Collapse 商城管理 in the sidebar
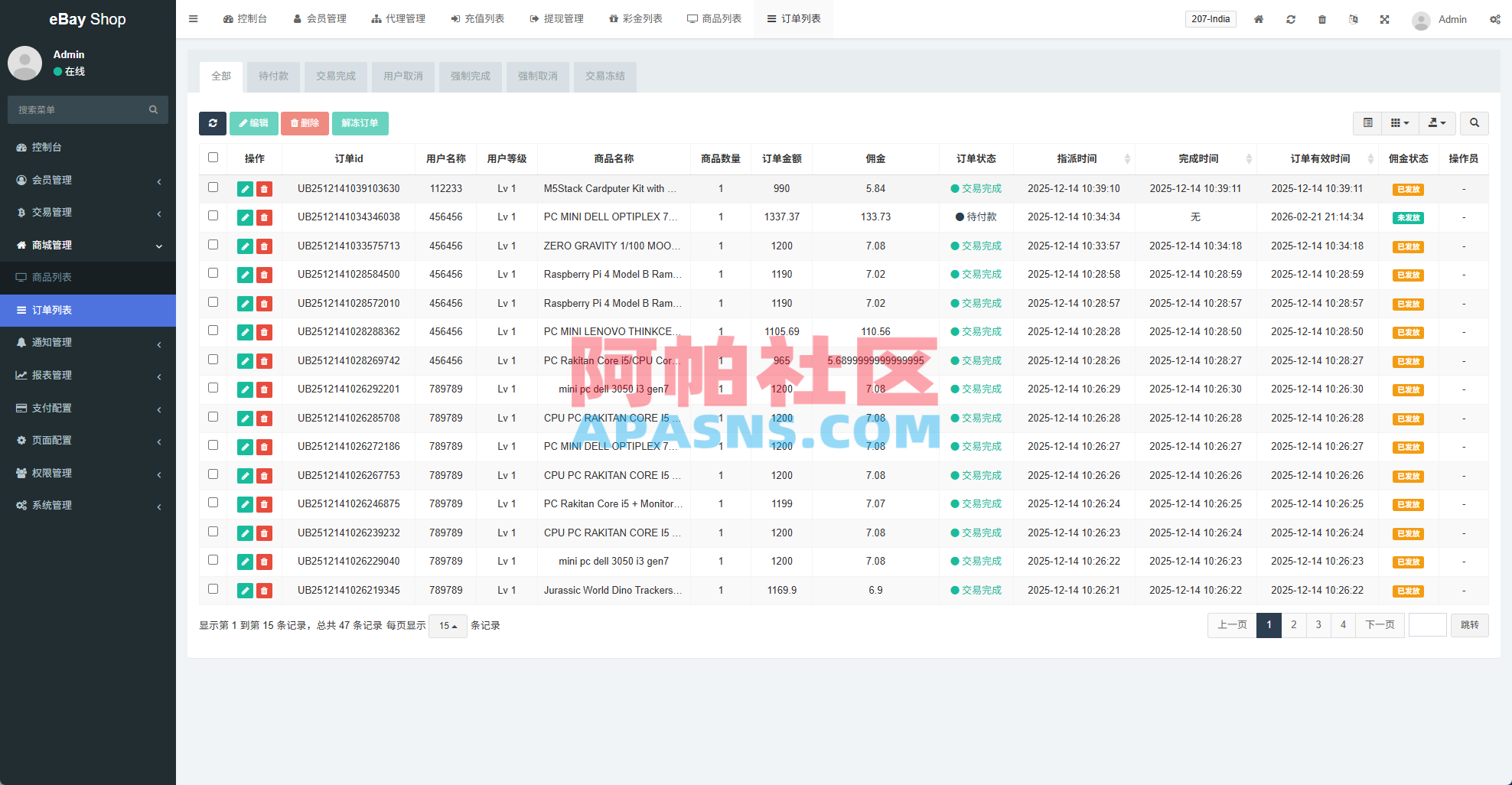Screen dimensions: 1512x785 (88, 245)
